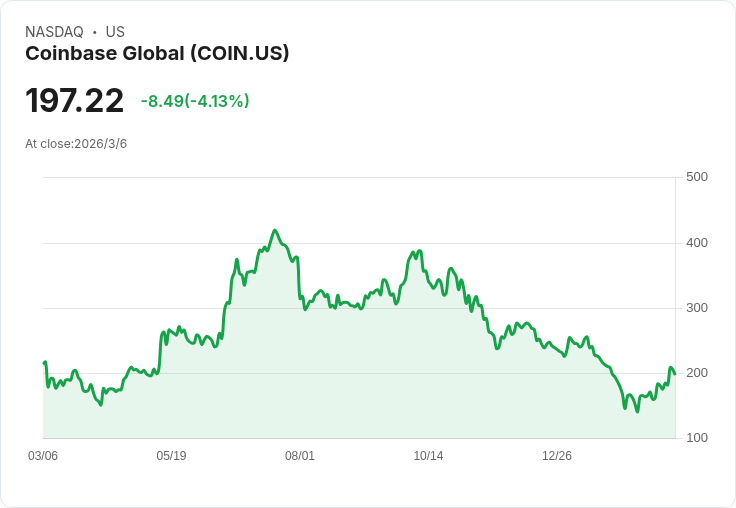The width and height of the screenshot is (736, 508).
Task: Click the 300 y-axis label
Action: [697, 308]
